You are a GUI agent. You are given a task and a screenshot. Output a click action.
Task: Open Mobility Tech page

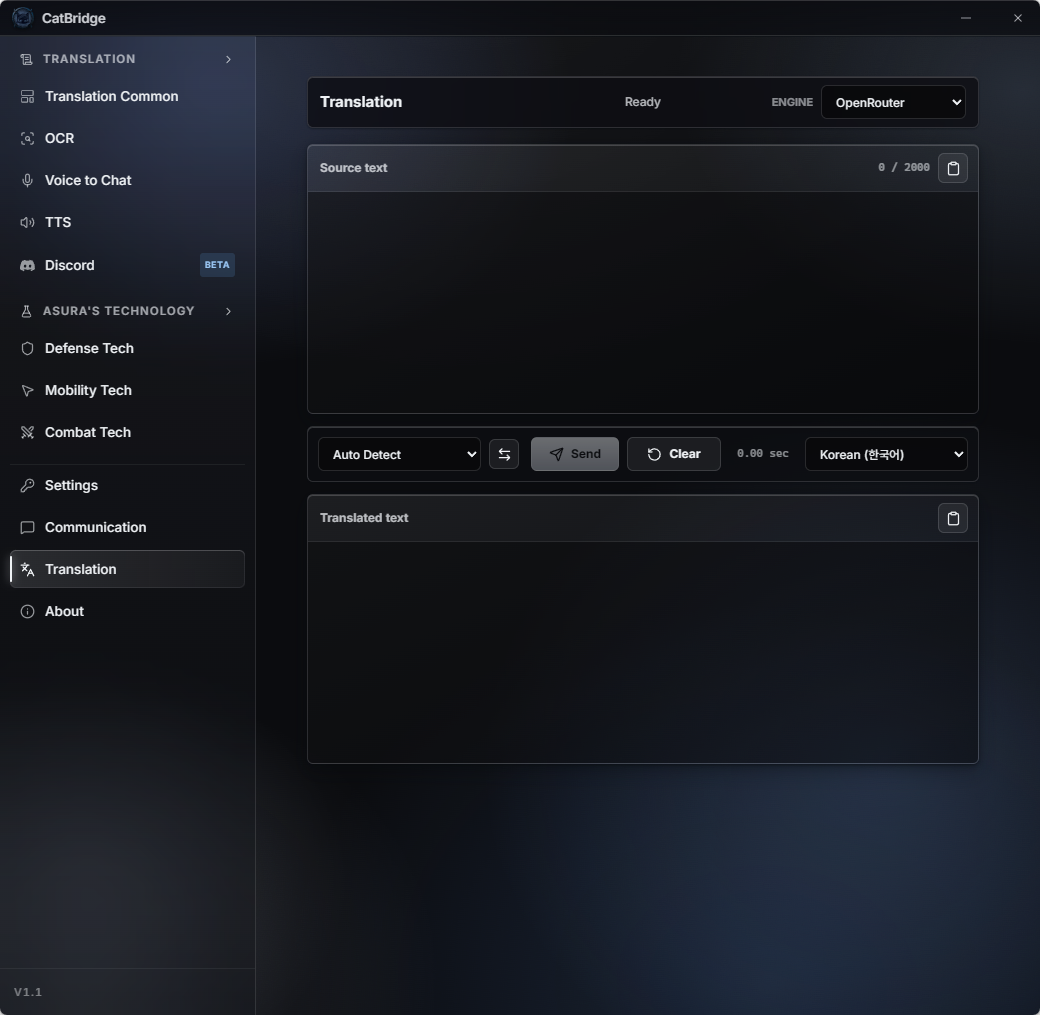click(127, 391)
